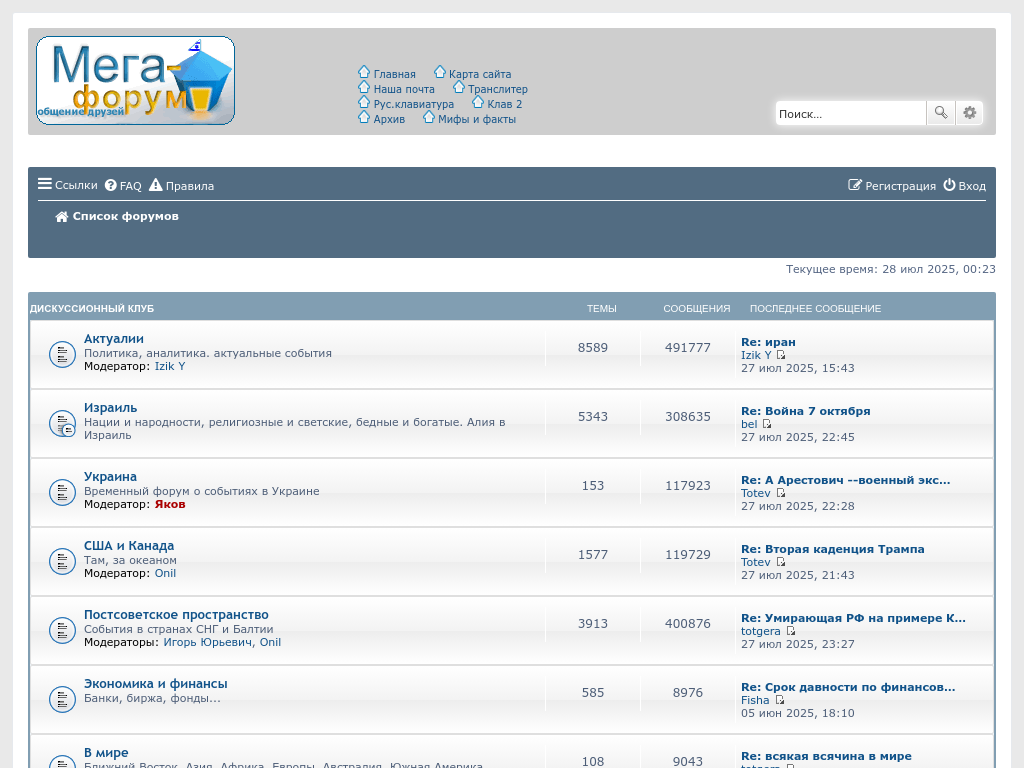
Task: View latest post icon next to Izik Y
Action: 781,355
